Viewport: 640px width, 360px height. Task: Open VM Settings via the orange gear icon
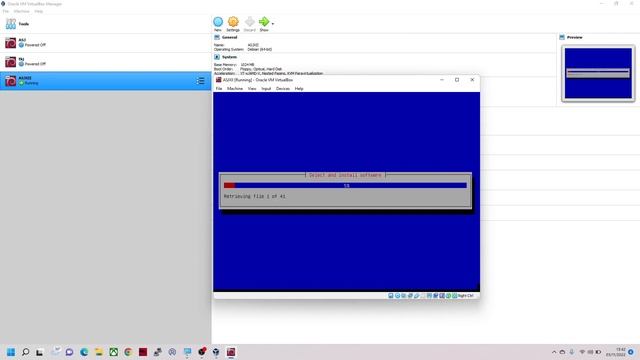click(233, 22)
